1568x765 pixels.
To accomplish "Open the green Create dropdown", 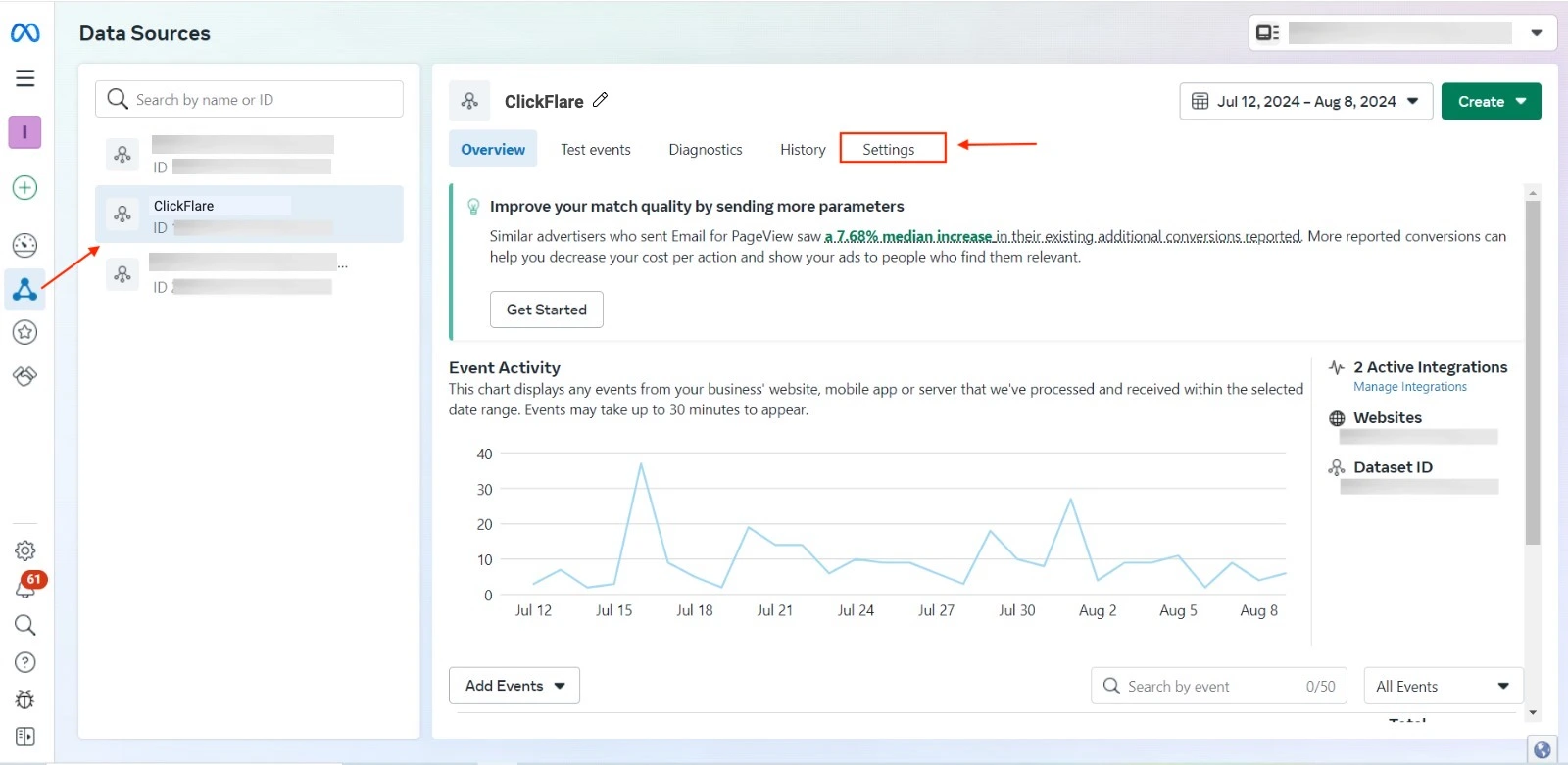I will [1491, 102].
